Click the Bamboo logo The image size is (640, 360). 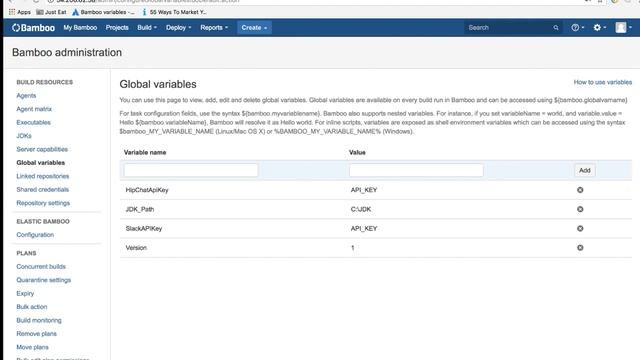[33, 28]
